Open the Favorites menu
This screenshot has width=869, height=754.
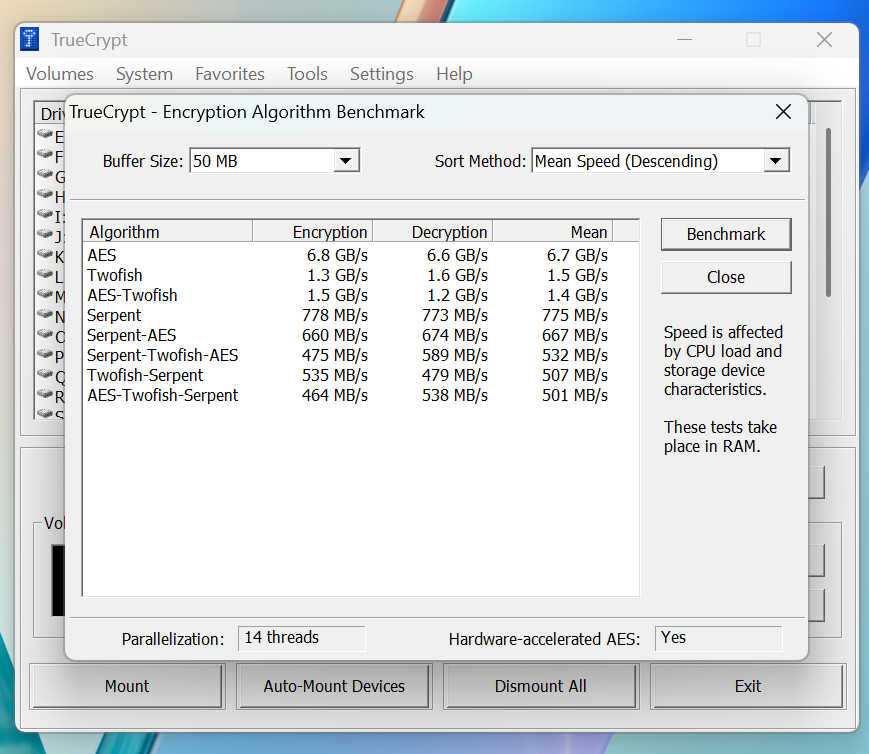230,74
